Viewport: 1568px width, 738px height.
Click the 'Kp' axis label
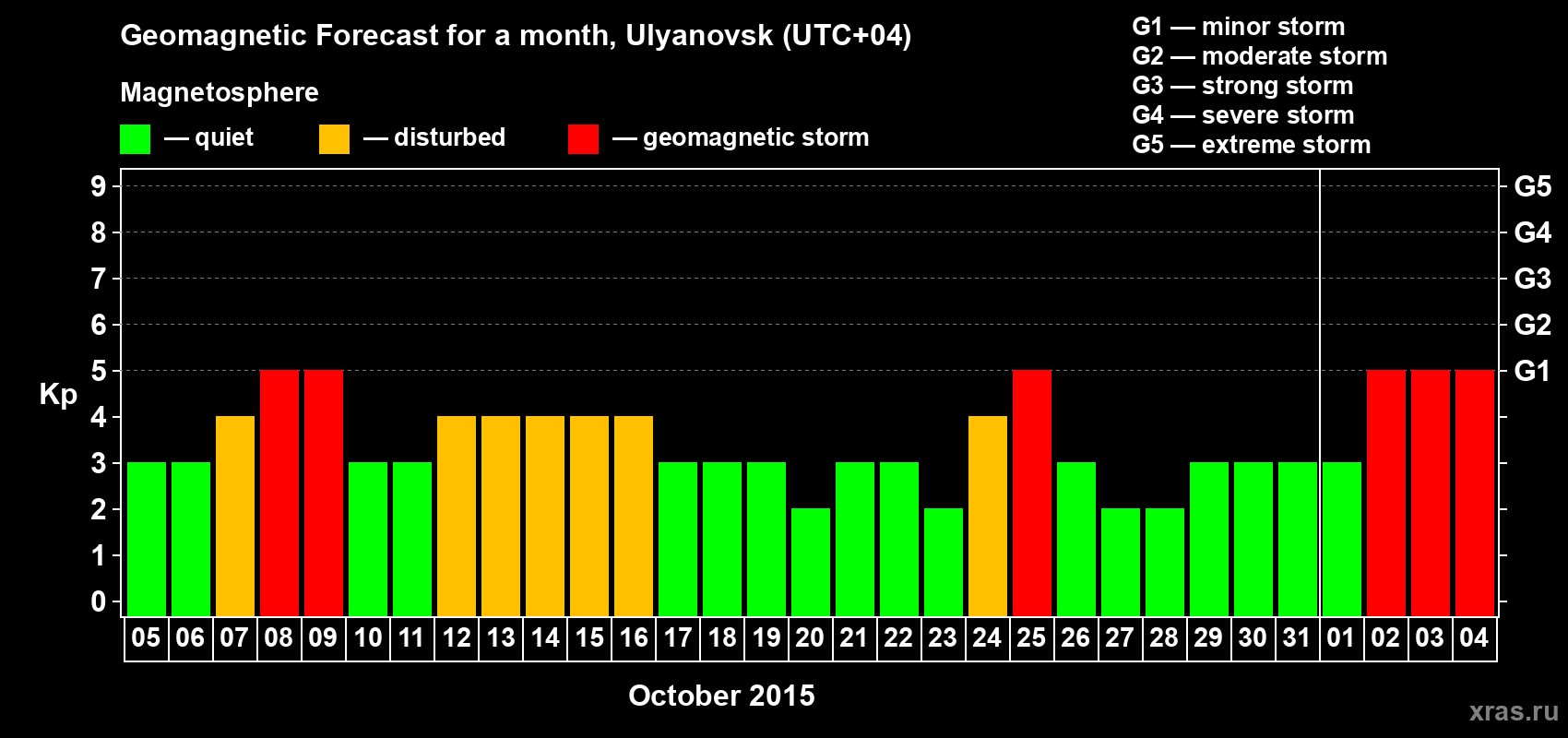[x=58, y=396]
